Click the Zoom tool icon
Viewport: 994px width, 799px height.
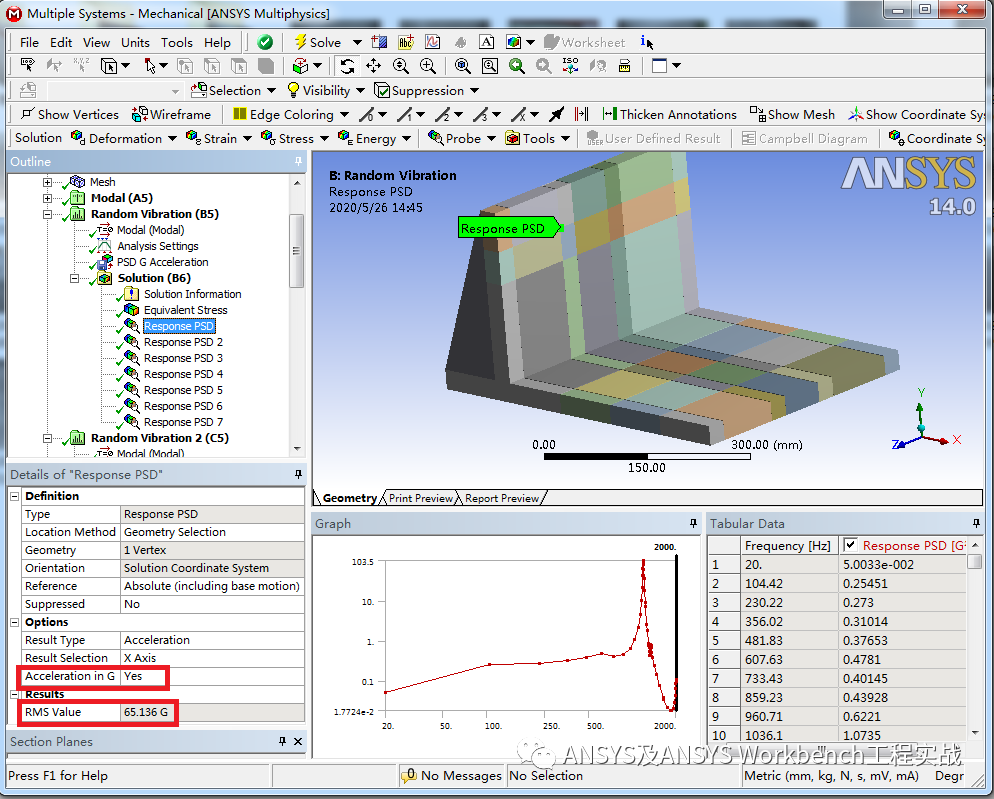pyautogui.click(x=401, y=66)
